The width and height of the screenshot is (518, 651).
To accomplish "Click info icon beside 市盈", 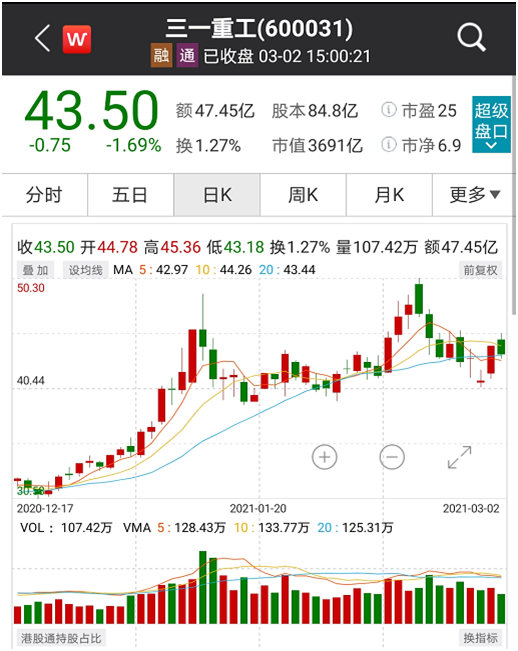I will [x=389, y=110].
